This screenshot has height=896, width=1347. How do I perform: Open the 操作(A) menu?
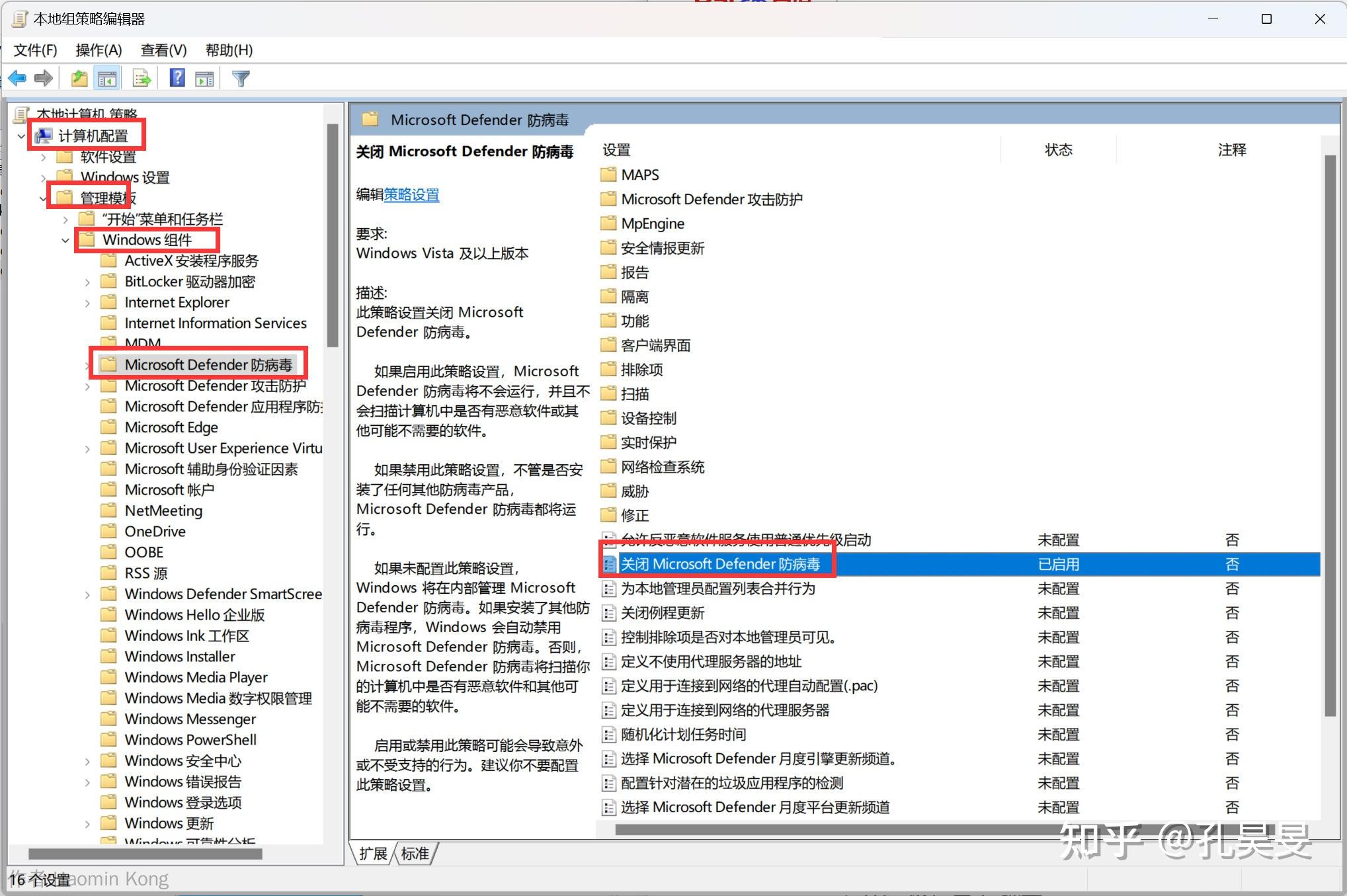click(x=99, y=50)
